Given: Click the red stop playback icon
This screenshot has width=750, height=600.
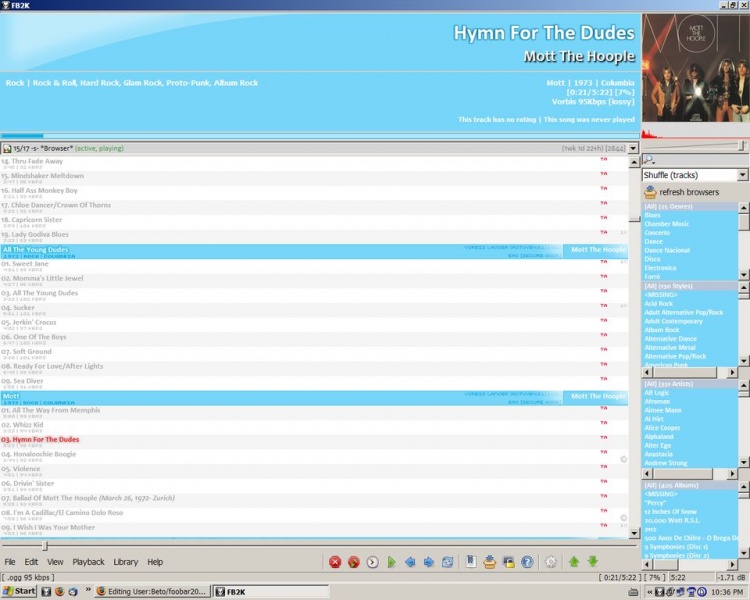Looking at the screenshot, I should (336, 562).
